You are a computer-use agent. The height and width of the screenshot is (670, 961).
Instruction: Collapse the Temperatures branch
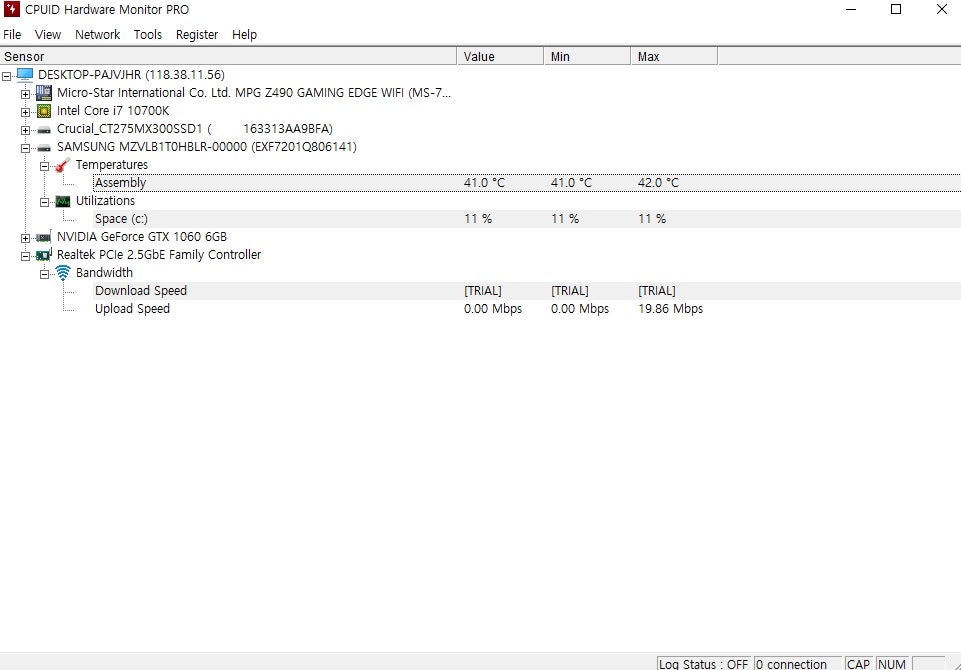click(44, 166)
